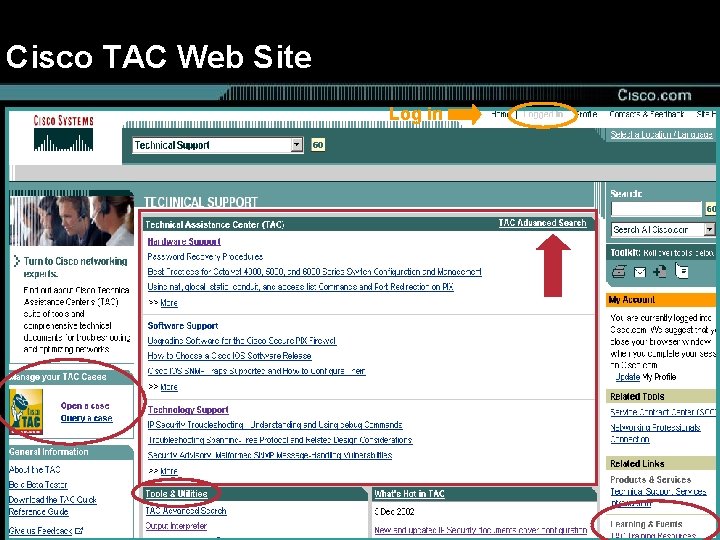Click the envelope email icon in Toolkit

[640, 272]
